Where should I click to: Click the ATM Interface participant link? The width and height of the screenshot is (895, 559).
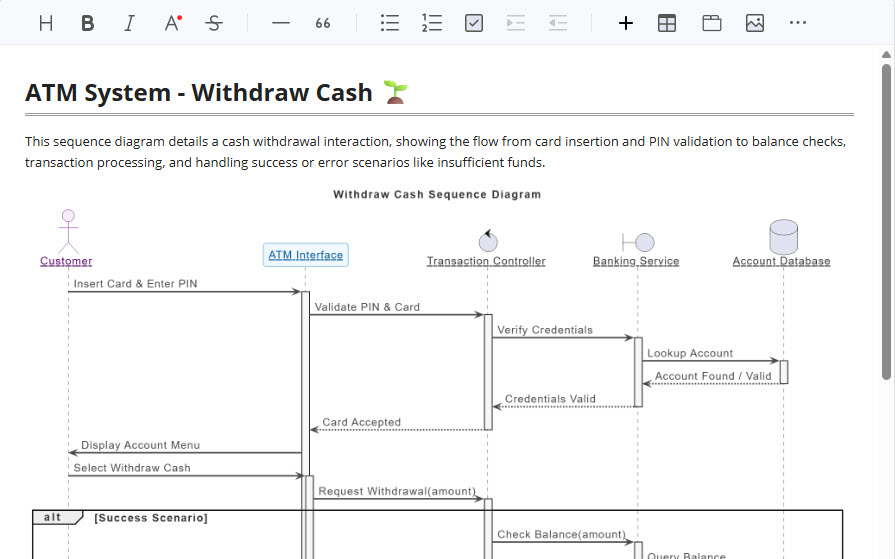(x=305, y=255)
